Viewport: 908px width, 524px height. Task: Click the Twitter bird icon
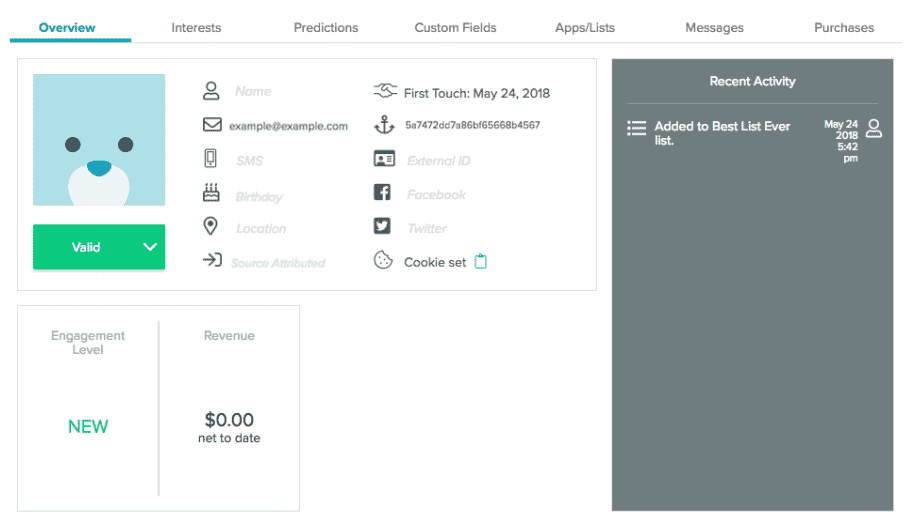point(382,227)
